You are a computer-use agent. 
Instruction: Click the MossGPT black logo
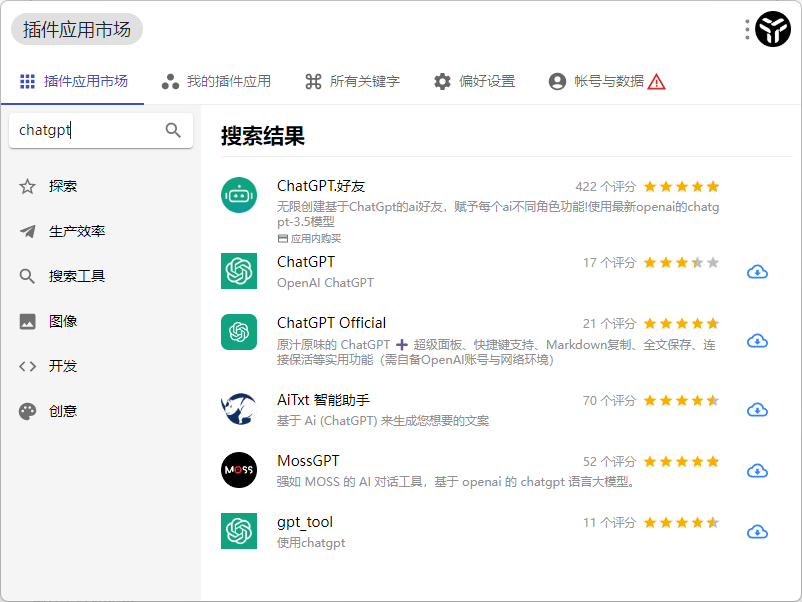pyautogui.click(x=239, y=470)
